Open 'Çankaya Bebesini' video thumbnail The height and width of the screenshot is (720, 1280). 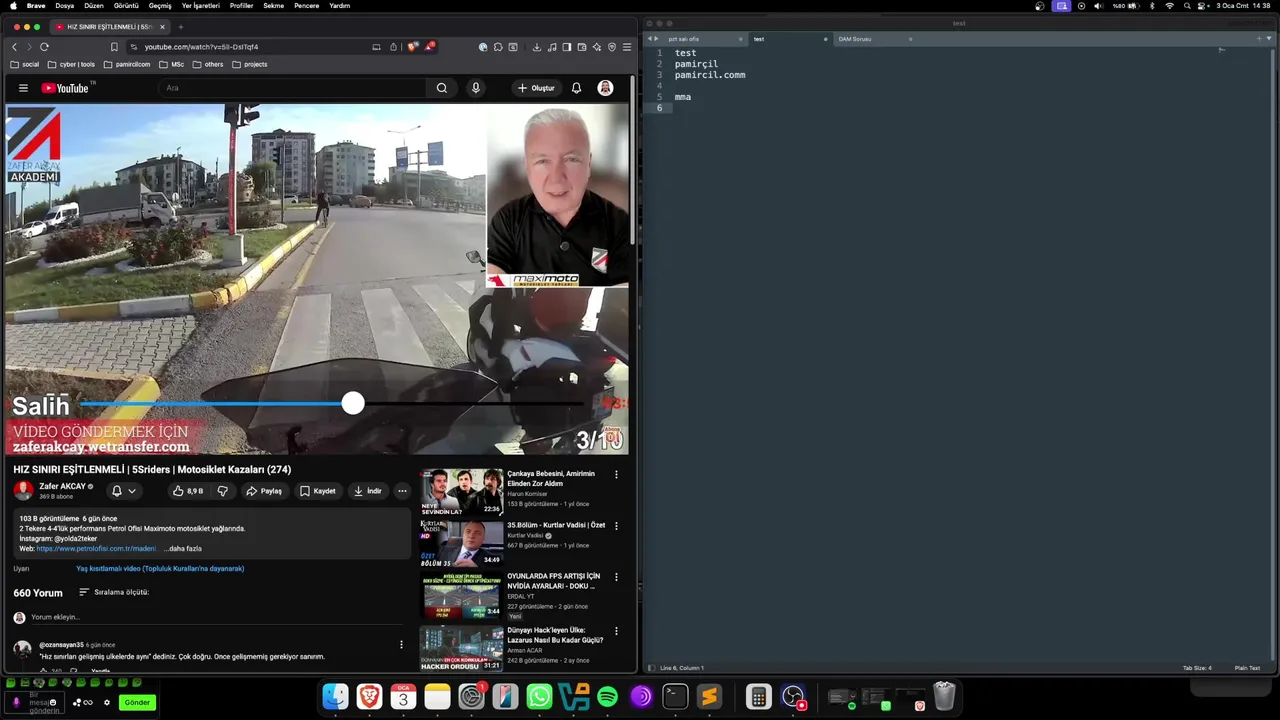[461, 491]
